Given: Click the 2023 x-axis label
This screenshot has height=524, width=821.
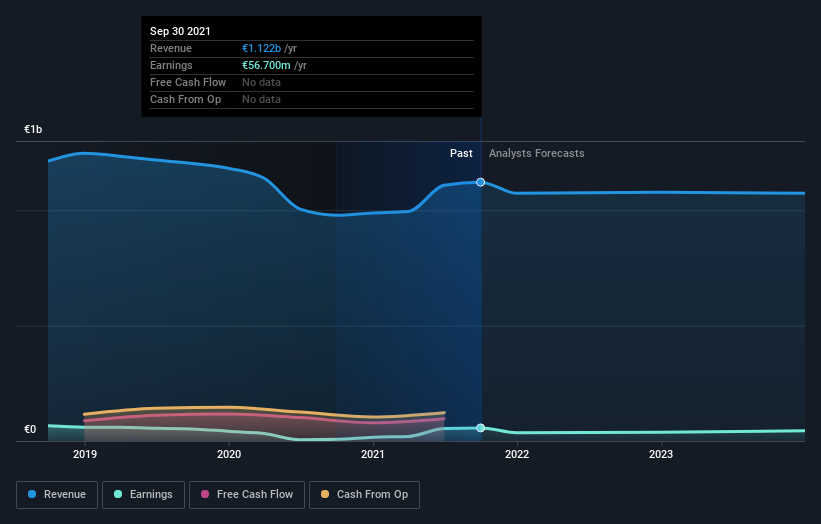Looking at the screenshot, I should (661, 454).
